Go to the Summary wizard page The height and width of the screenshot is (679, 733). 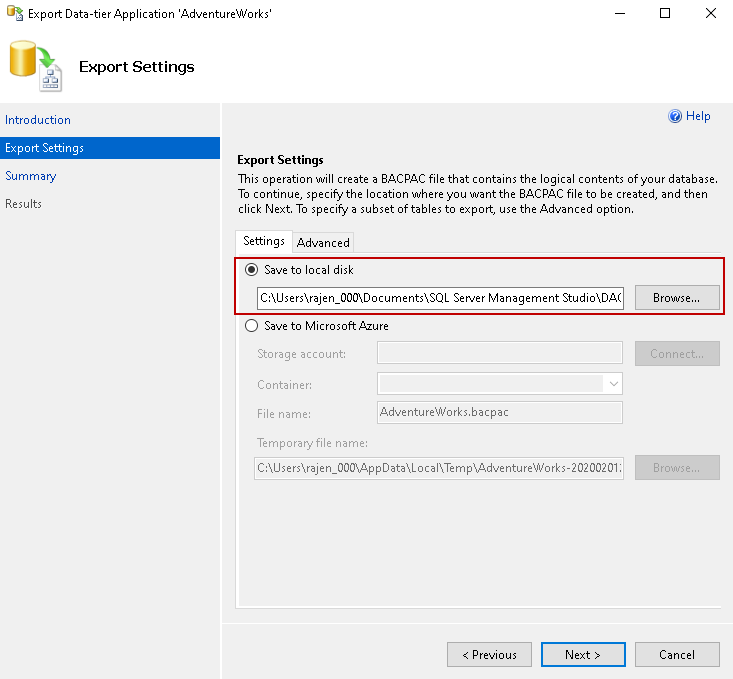[x=31, y=176]
